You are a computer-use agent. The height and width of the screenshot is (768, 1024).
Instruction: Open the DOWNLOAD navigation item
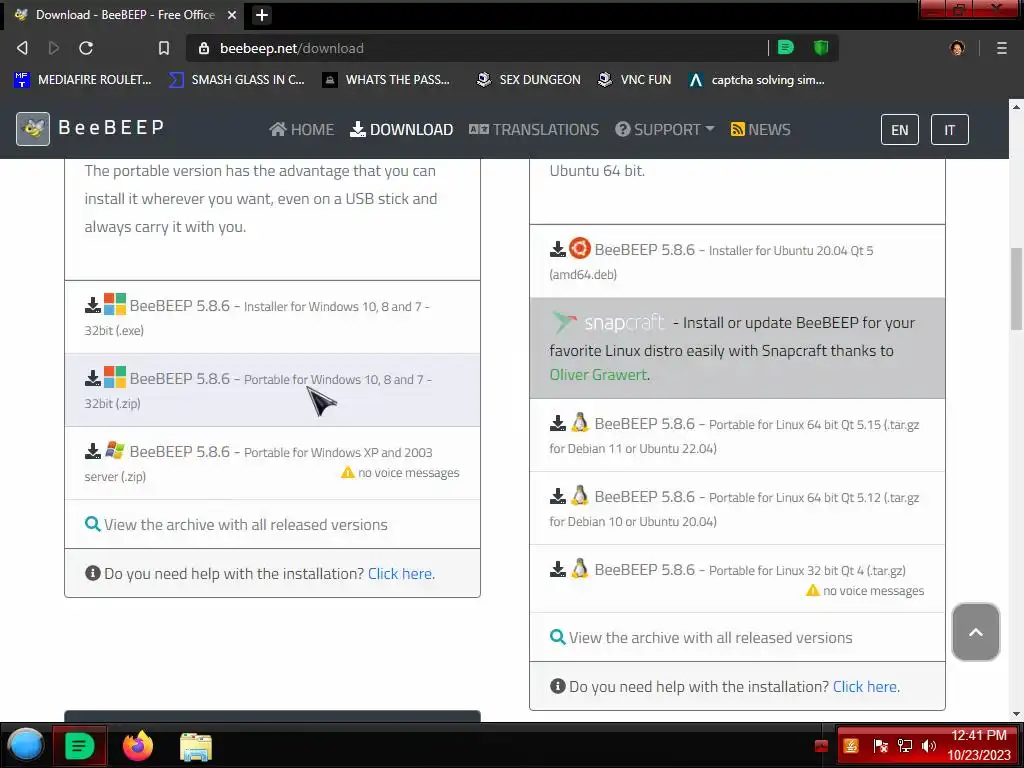[x=402, y=129]
